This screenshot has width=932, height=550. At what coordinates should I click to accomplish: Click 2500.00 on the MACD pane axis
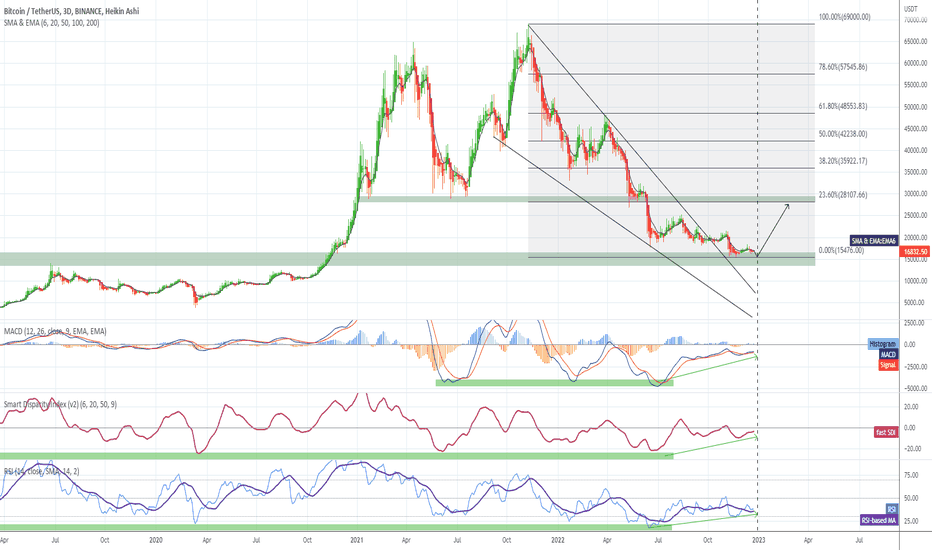914,323
